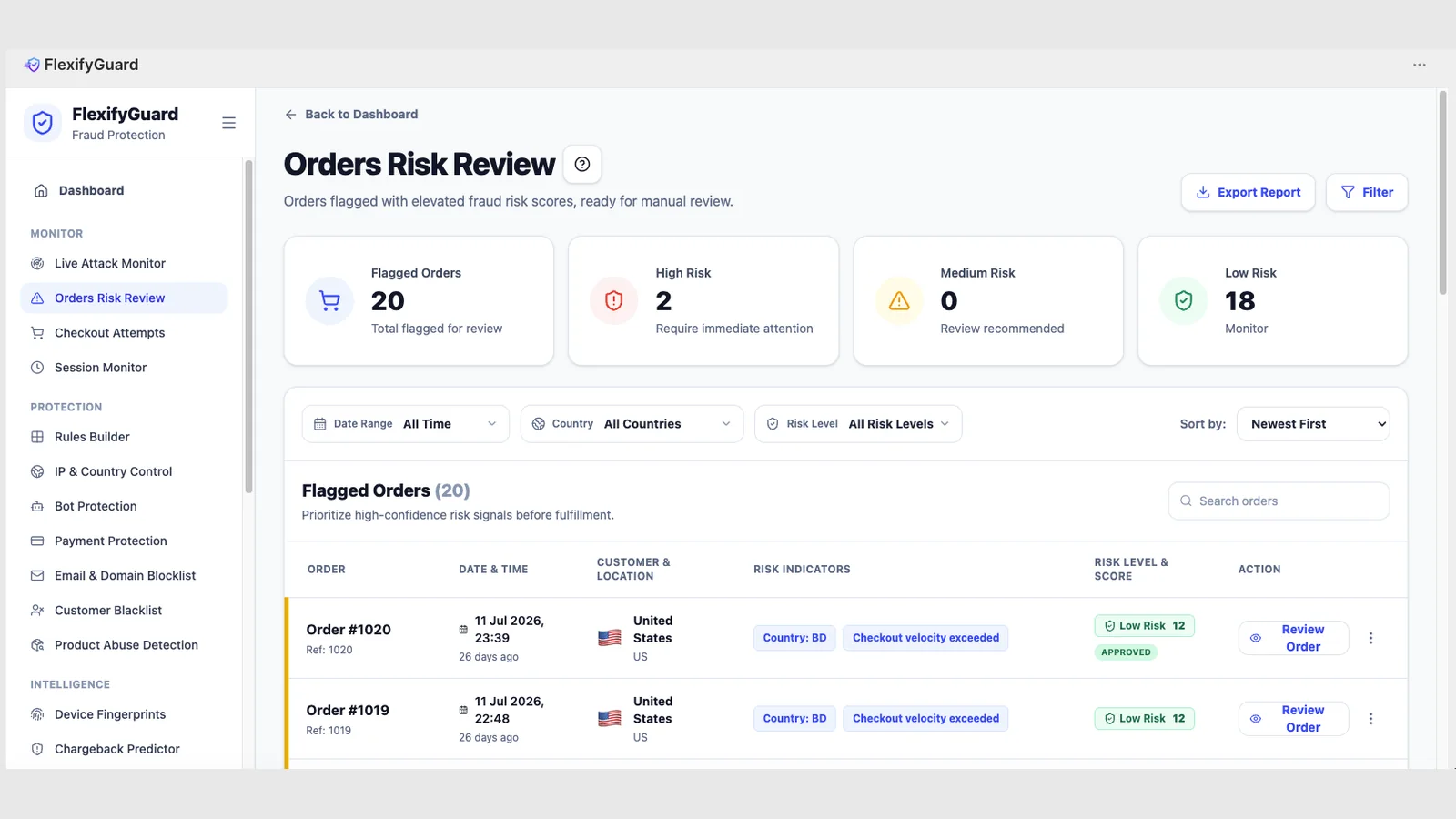This screenshot has width=1456, height=819.
Task: Click the Date Range calendar icon
Action: 320,424
